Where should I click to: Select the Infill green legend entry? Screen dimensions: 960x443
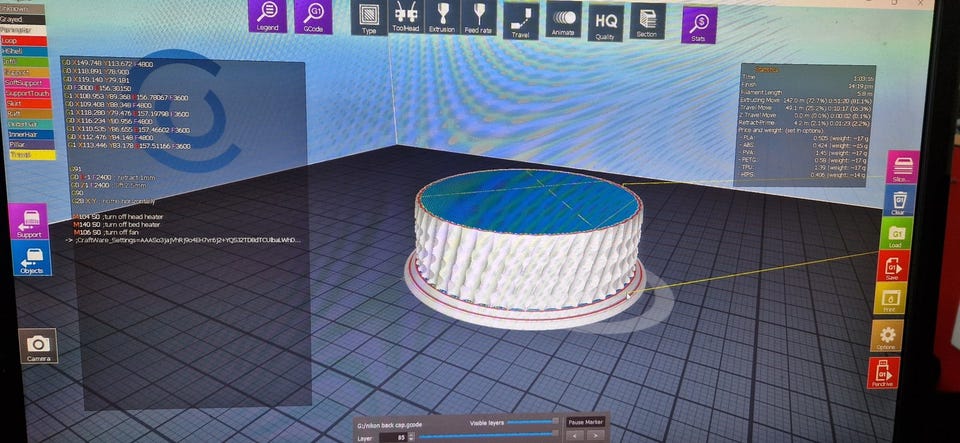pos(24,62)
